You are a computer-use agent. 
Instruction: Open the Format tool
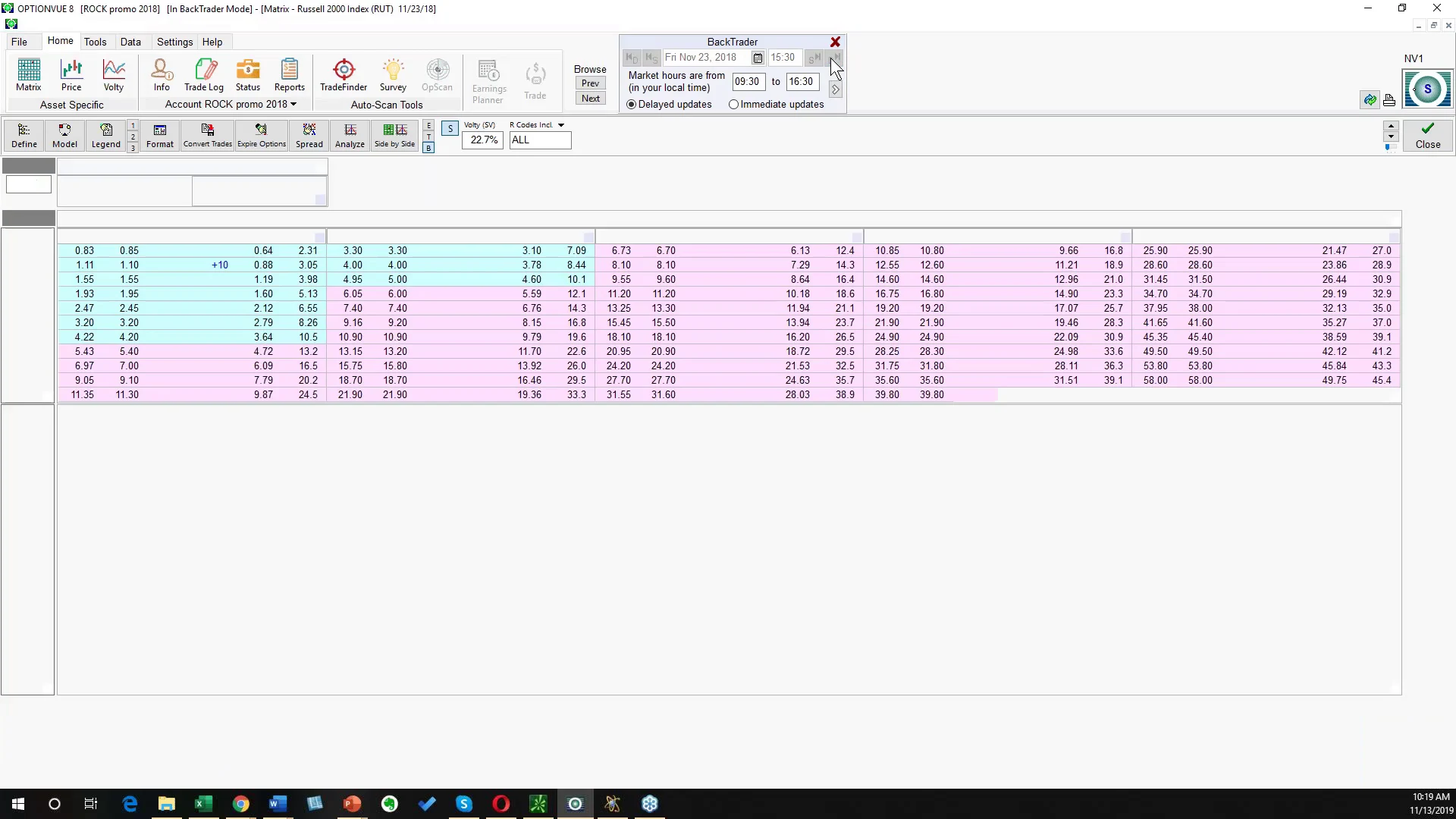point(160,136)
